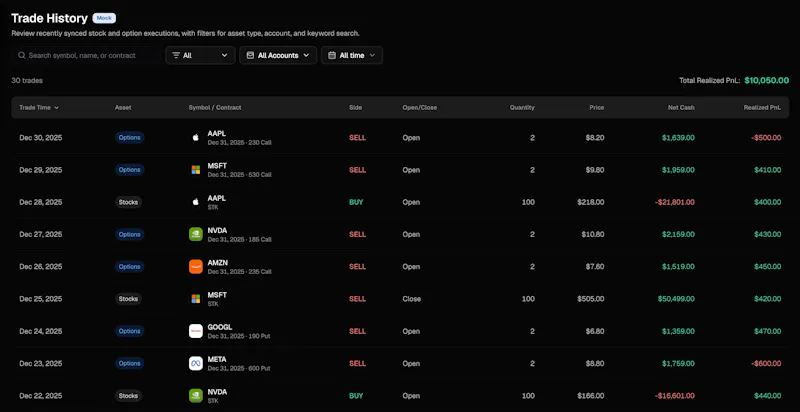The width and height of the screenshot is (800, 412).
Task: Click the Open/Close column header
Action: (419, 108)
